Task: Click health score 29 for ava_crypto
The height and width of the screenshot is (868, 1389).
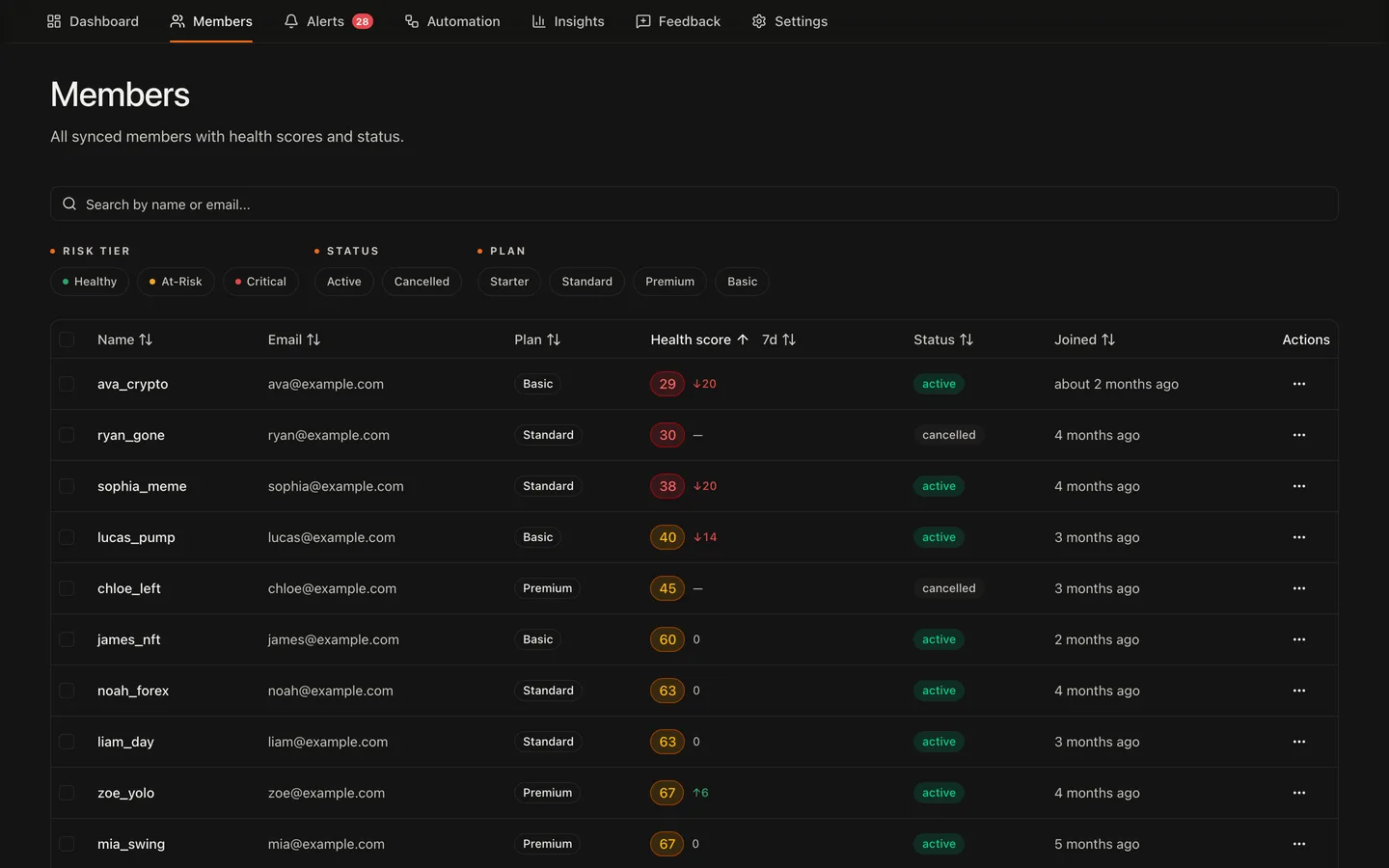Action: point(667,384)
